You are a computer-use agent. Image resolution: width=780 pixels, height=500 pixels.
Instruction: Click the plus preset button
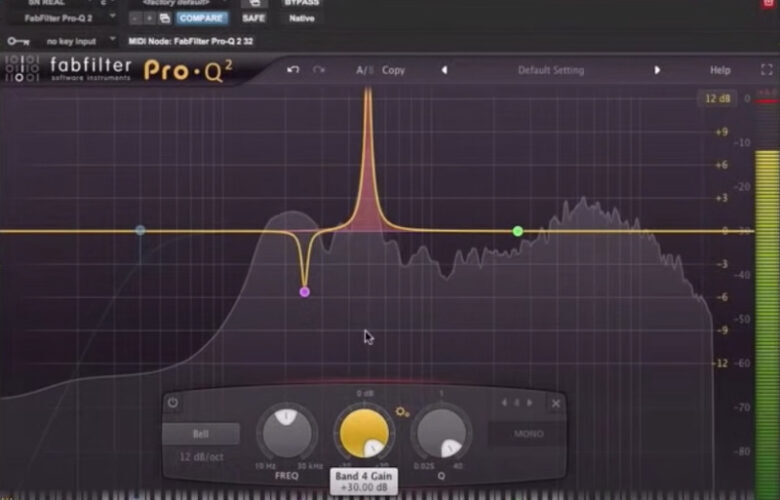[x=149, y=18]
